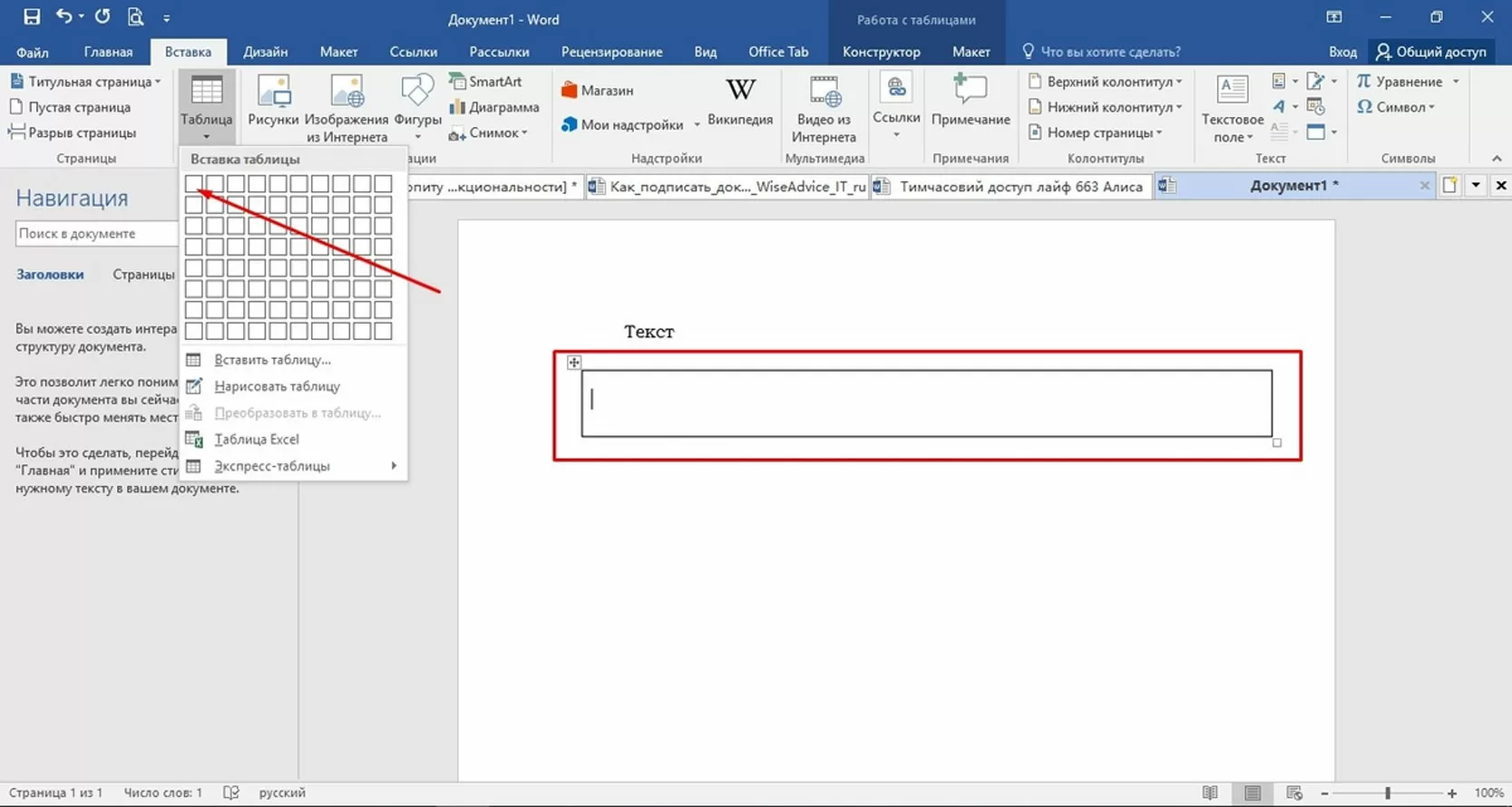
Task: Open the Office Tab ribbon tab
Action: [778, 52]
